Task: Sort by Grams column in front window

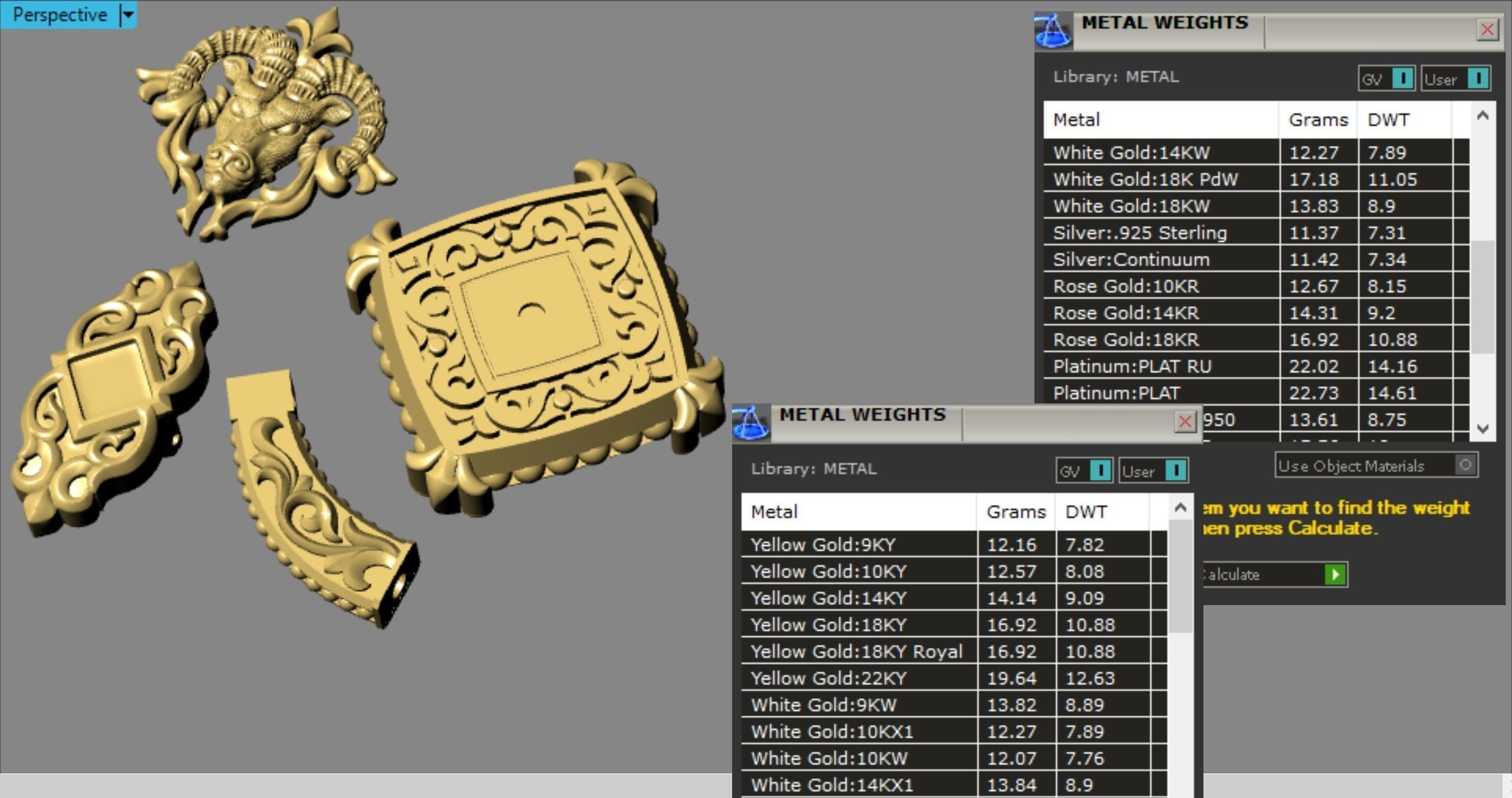Action: (x=1016, y=511)
